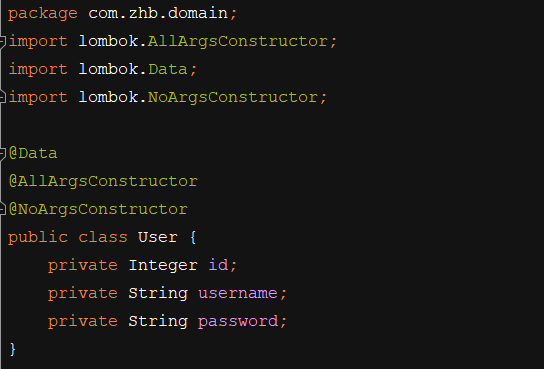Click the public keyword in class declaration
This screenshot has height=369, width=544.
pyautogui.click(x=38, y=237)
